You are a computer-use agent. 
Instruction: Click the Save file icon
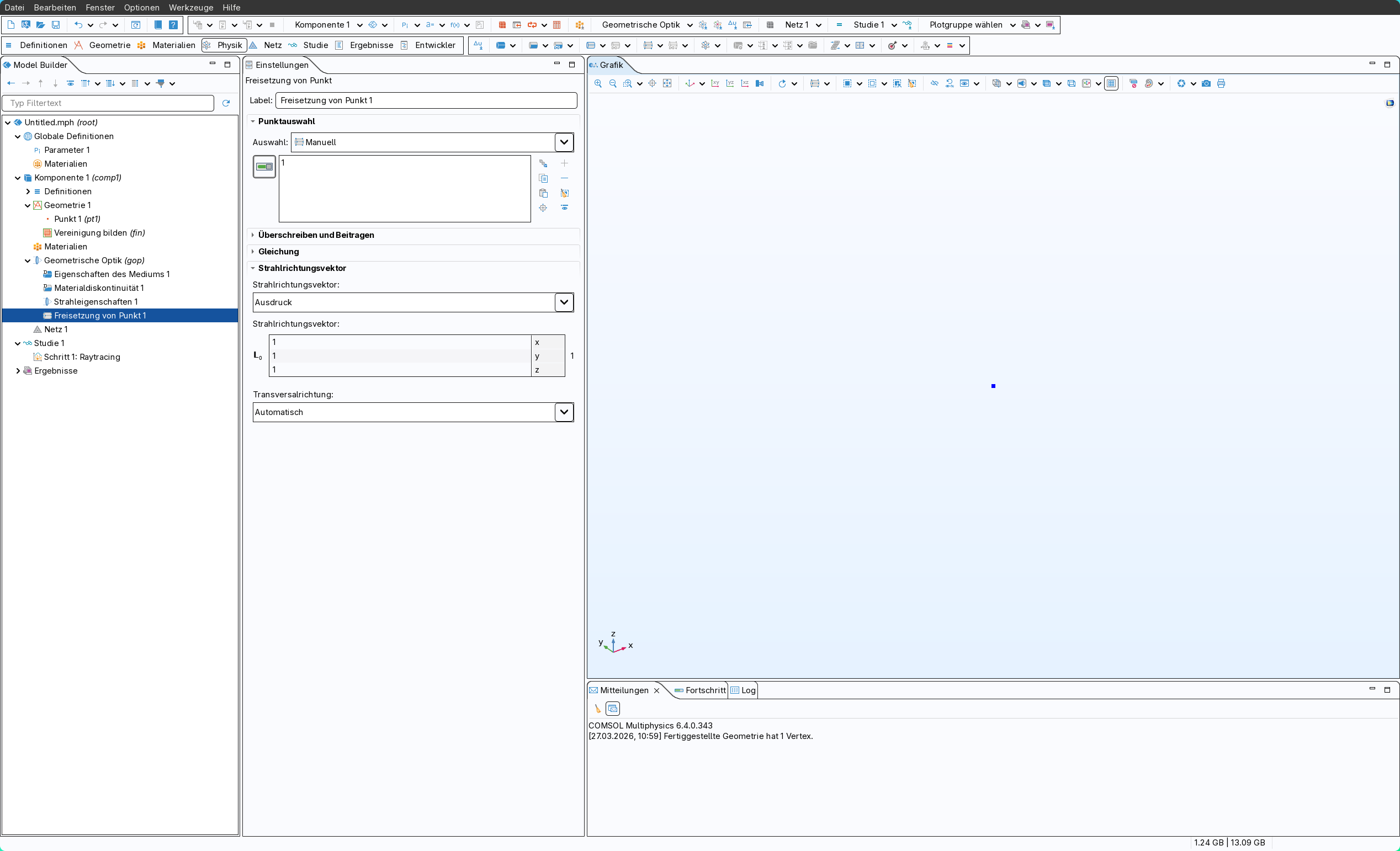(56, 25)
